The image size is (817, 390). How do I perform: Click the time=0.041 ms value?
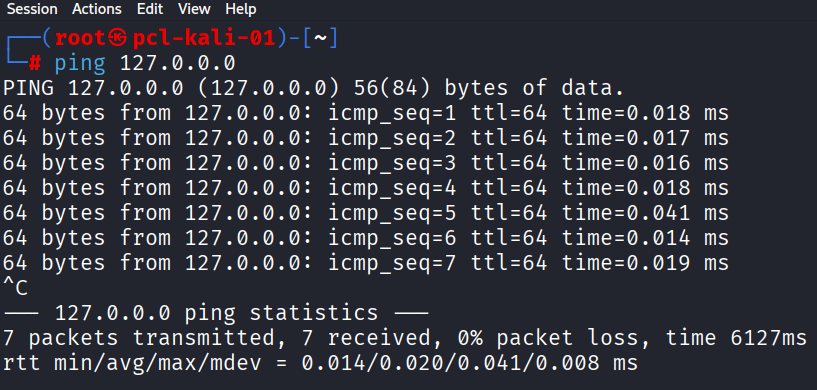click(645, 213)
